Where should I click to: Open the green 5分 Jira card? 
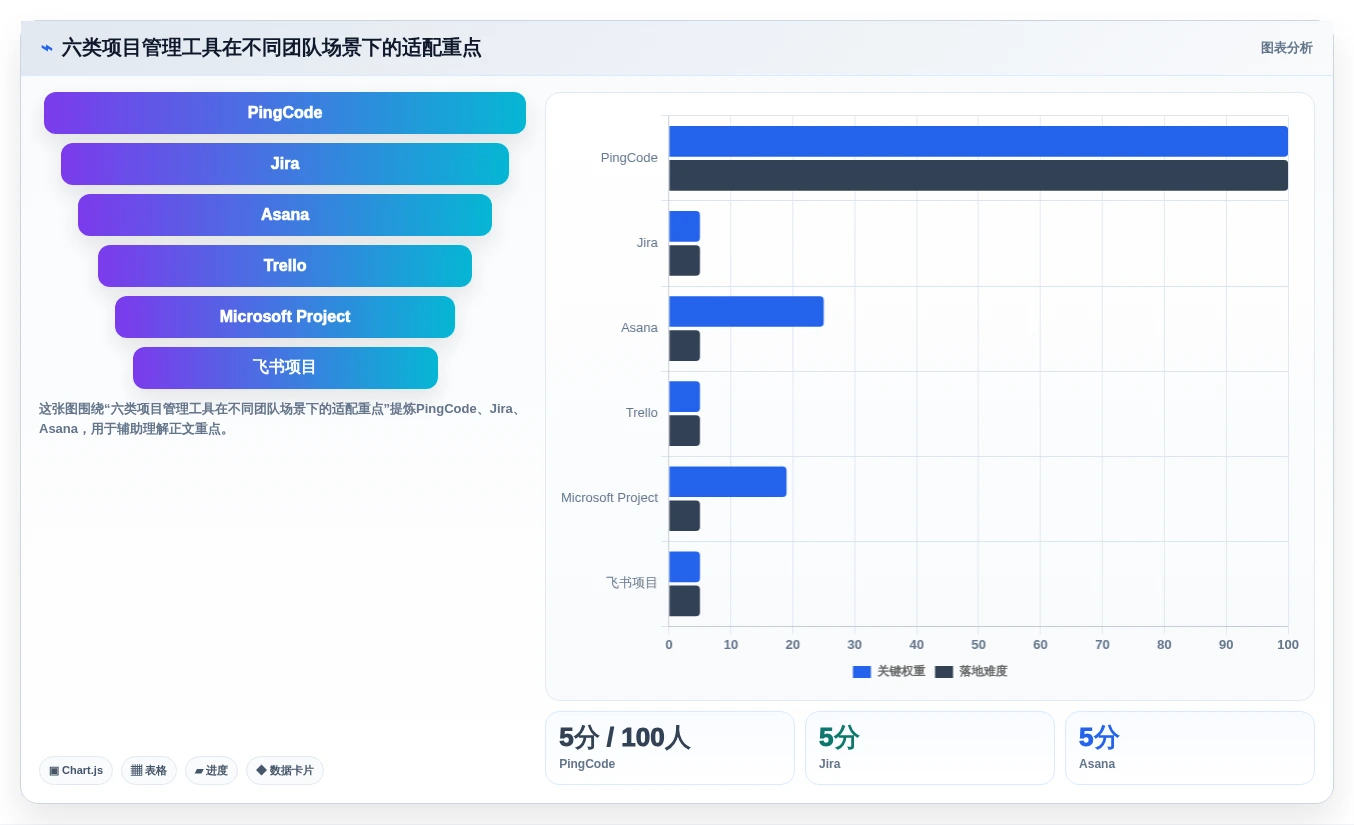click(x=930, y=748)
